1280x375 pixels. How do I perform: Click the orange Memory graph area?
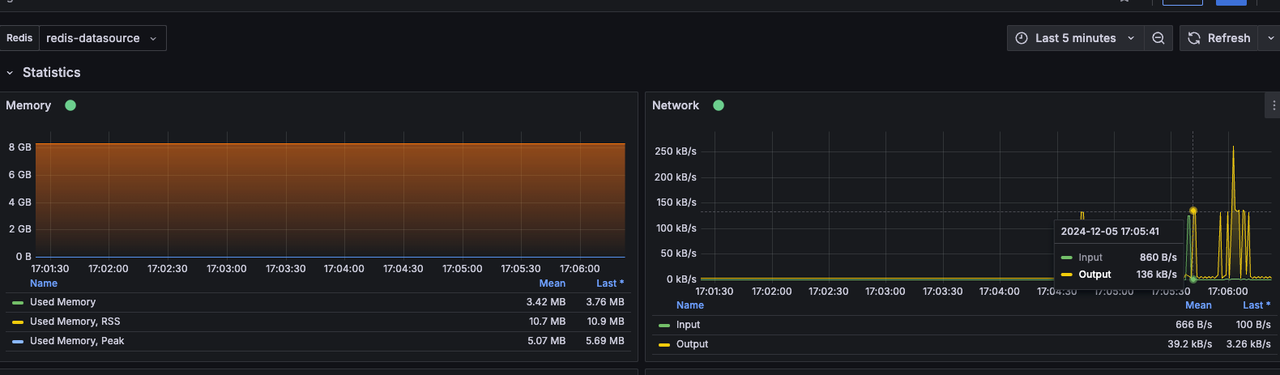coord(330,200)
